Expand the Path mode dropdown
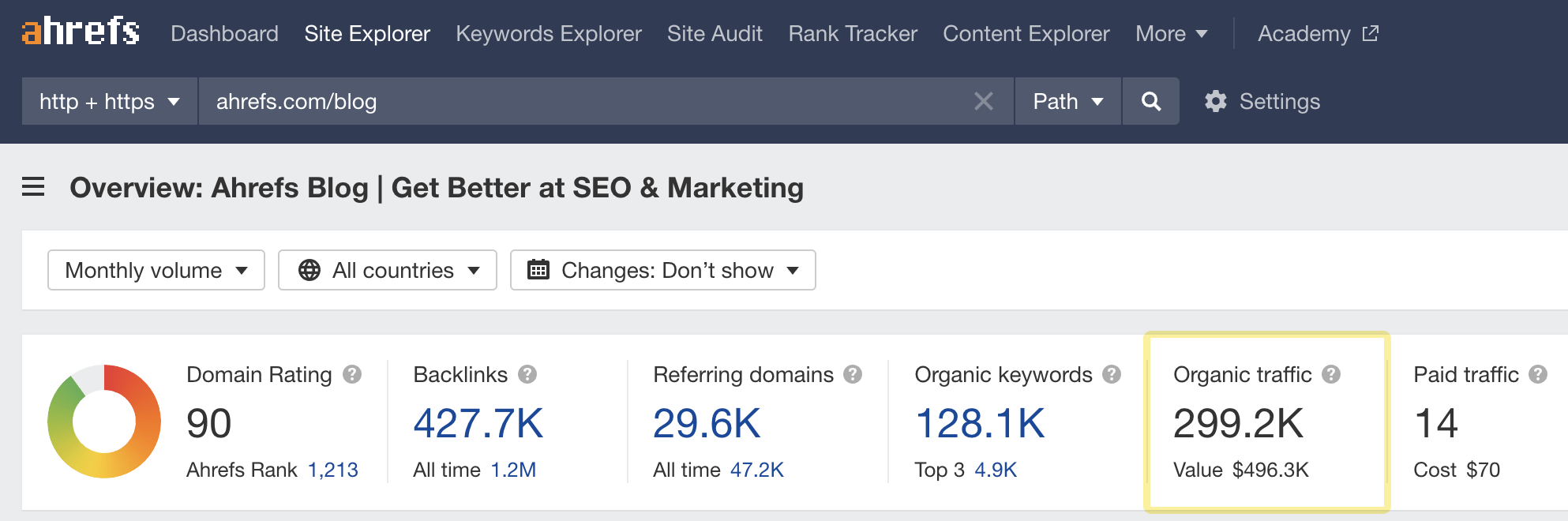 [1067, 101]
